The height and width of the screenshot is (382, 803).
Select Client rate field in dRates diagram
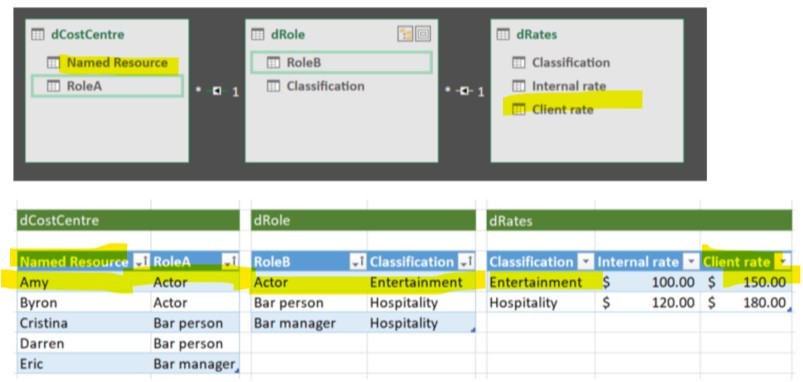pos(562,110)
